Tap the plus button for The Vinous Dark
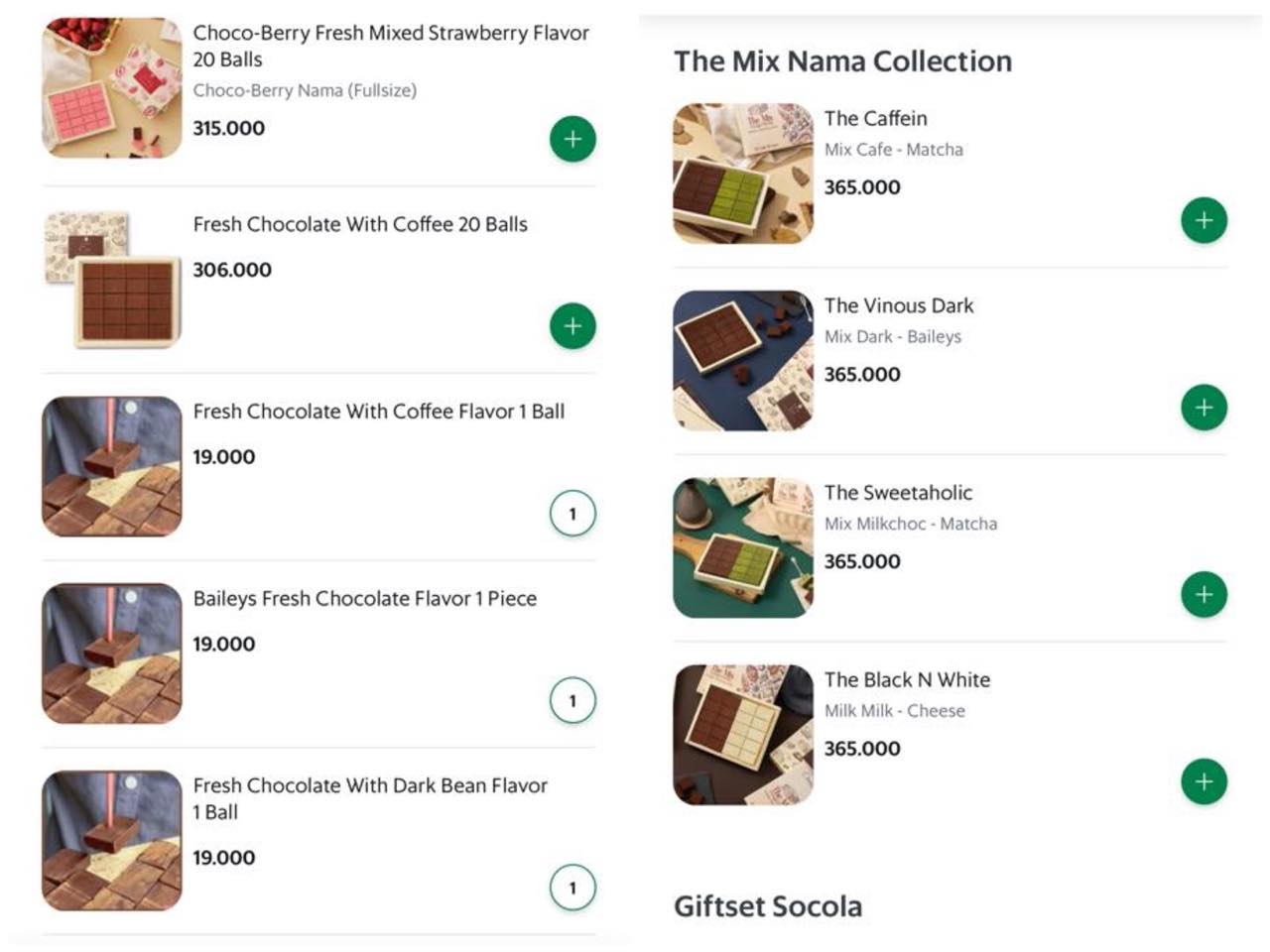The height and width of the screenshot is (952, 1270). point(1203,407)
